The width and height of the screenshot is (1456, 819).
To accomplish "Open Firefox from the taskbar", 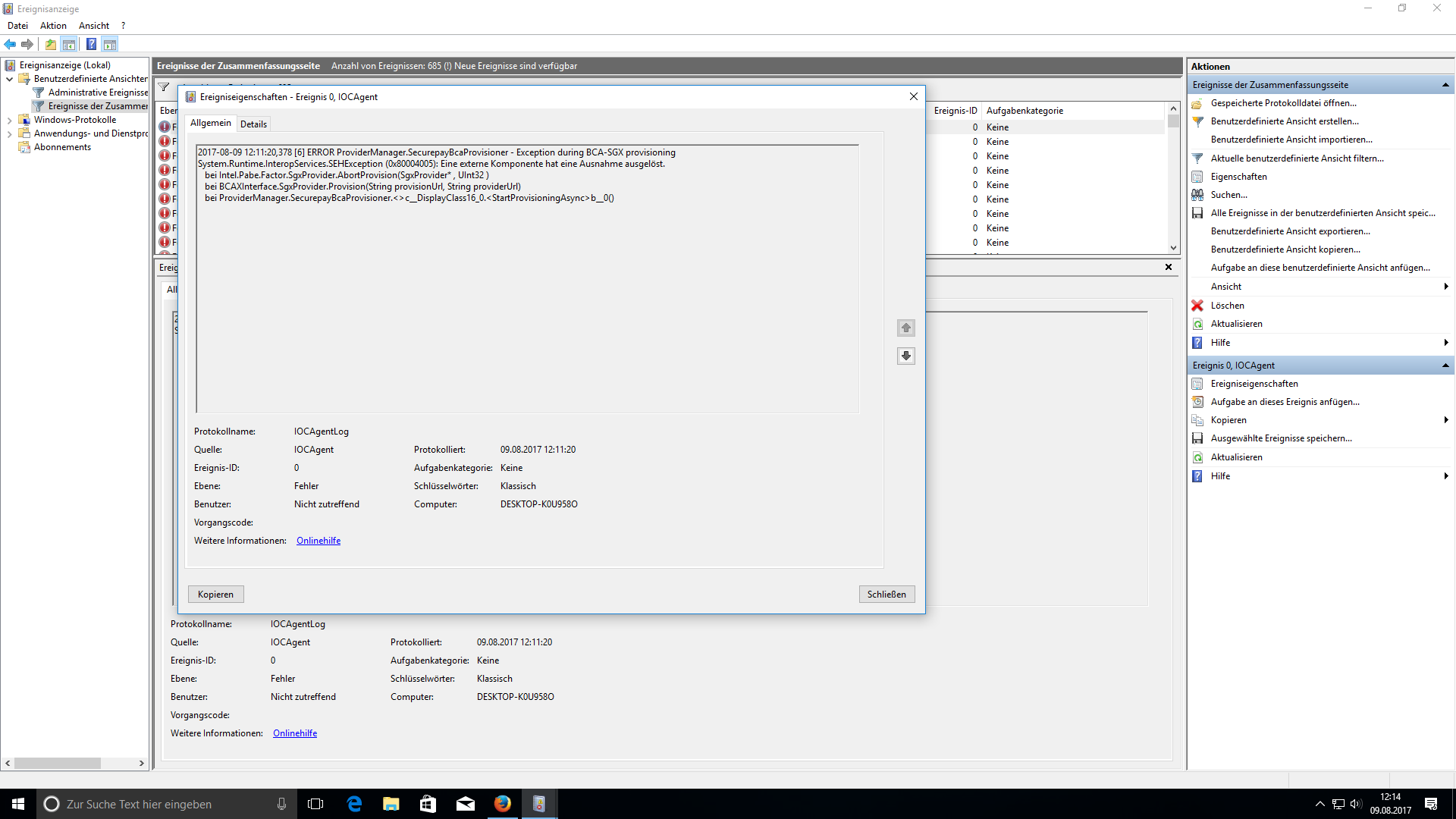I will 502,804.
